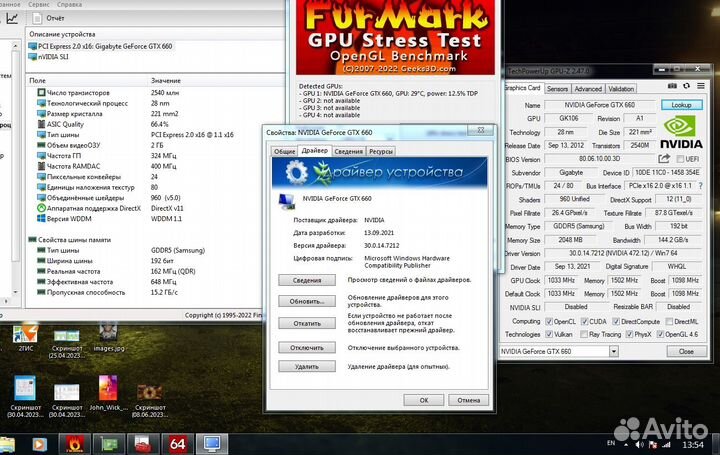Toggle the PhysX checkbox
720x455 pixels.
629,334
